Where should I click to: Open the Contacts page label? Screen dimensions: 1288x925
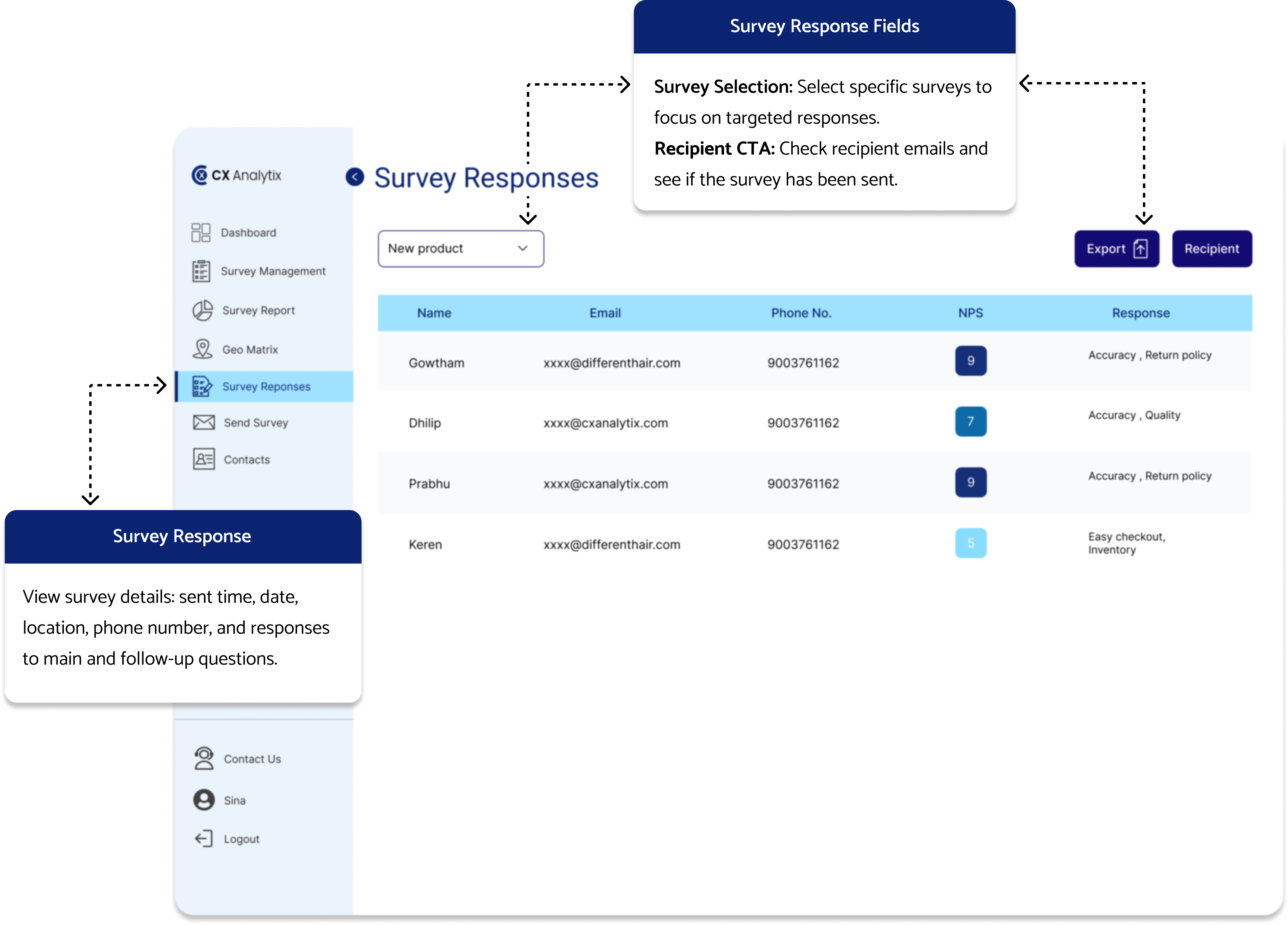point(247,460)
